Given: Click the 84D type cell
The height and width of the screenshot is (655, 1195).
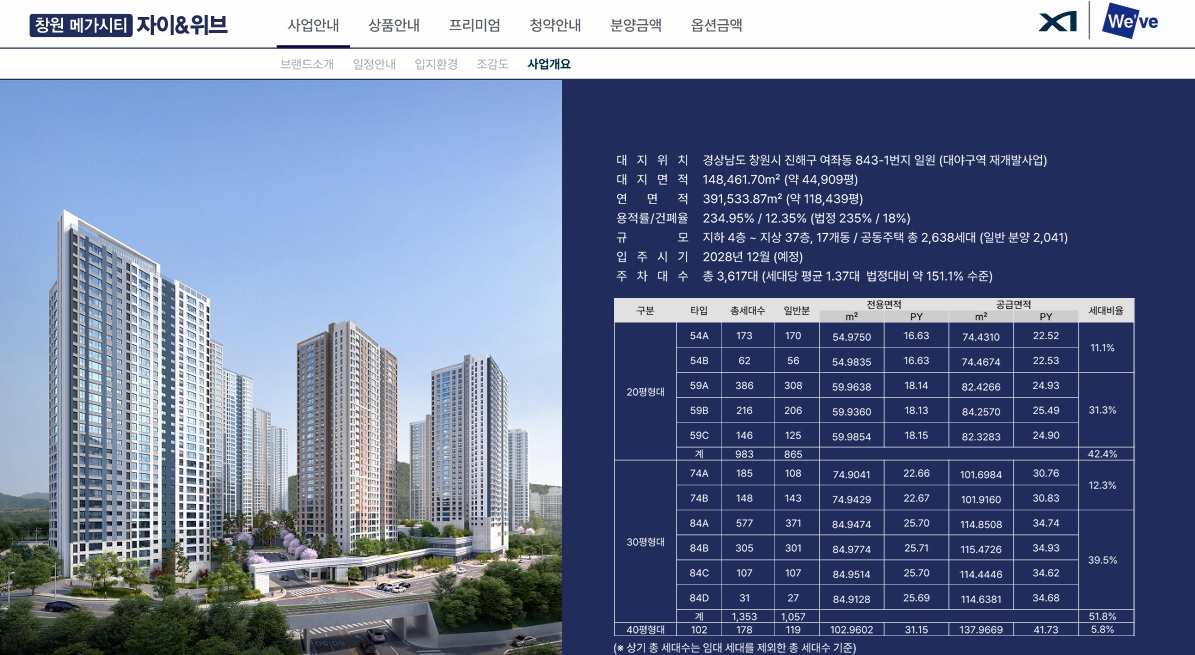Looking at the screenshot, I should (699, 598).
